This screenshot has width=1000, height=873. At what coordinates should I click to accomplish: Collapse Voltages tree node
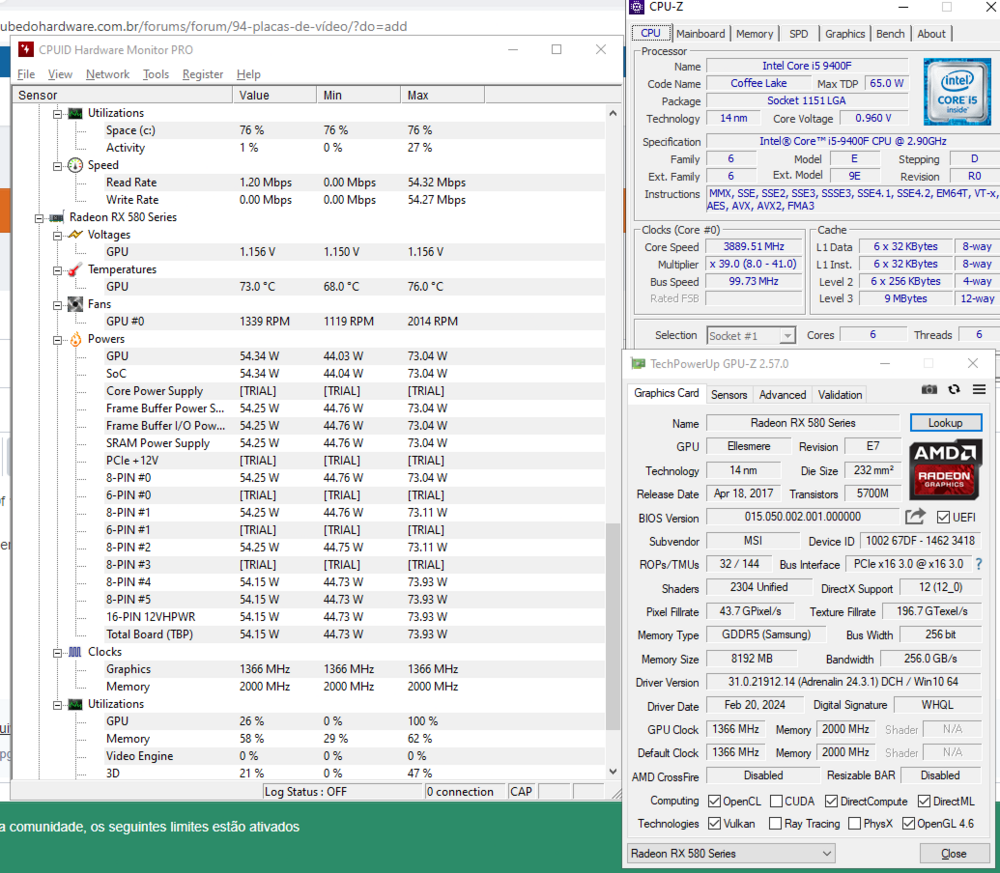coord(57,235)
